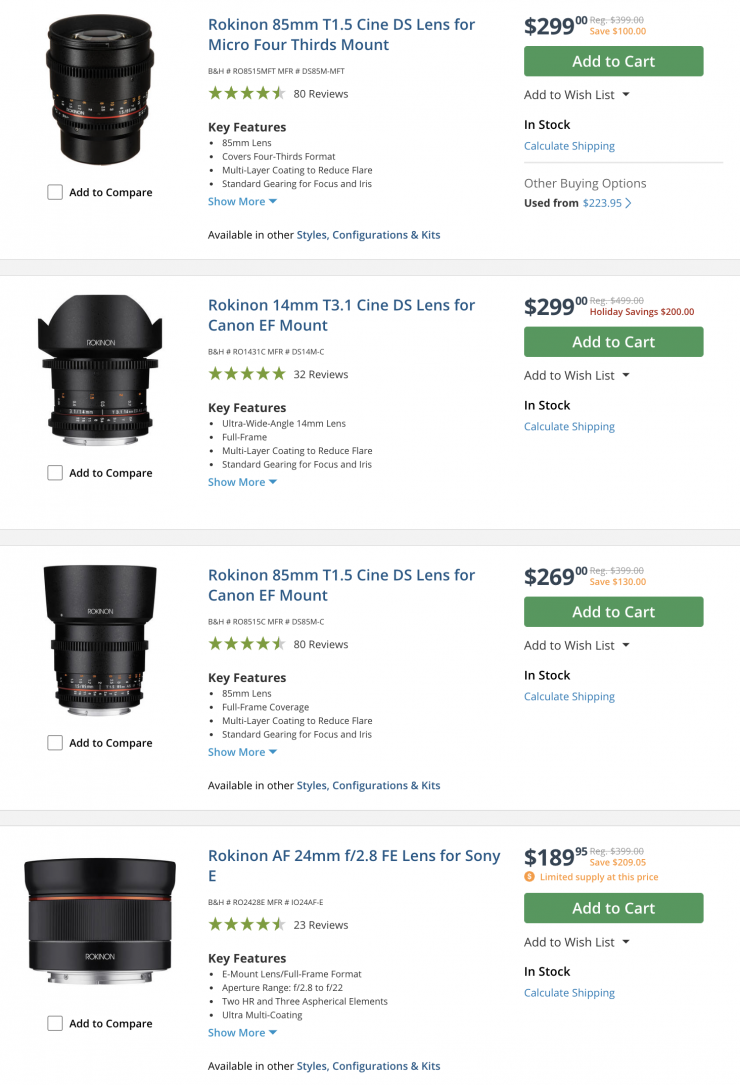Click star rating of 85mm Canon EF lens
This screenshot has height=1085, width=740.
pyautogui.click(x=246, y=644)
